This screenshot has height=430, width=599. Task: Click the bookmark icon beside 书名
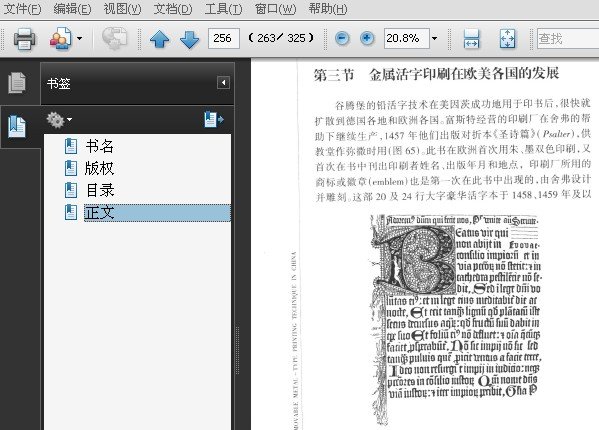click(71, 146)
